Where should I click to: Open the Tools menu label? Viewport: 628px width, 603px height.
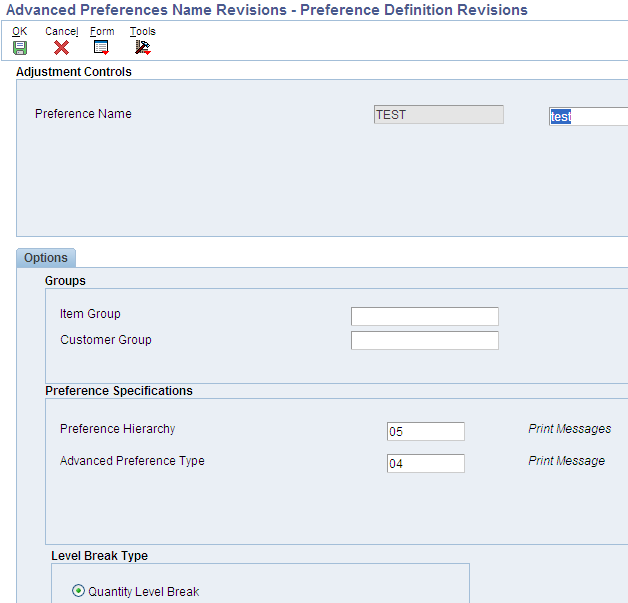tap(143, 31)
